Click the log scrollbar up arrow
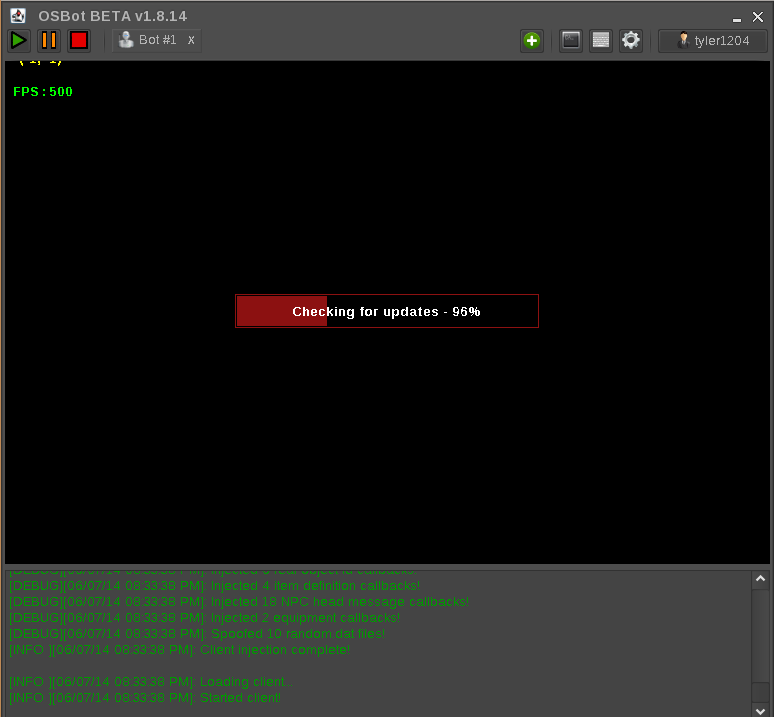Image resolution: width=774 pixels, height=717 pixels. pos(760,578)
